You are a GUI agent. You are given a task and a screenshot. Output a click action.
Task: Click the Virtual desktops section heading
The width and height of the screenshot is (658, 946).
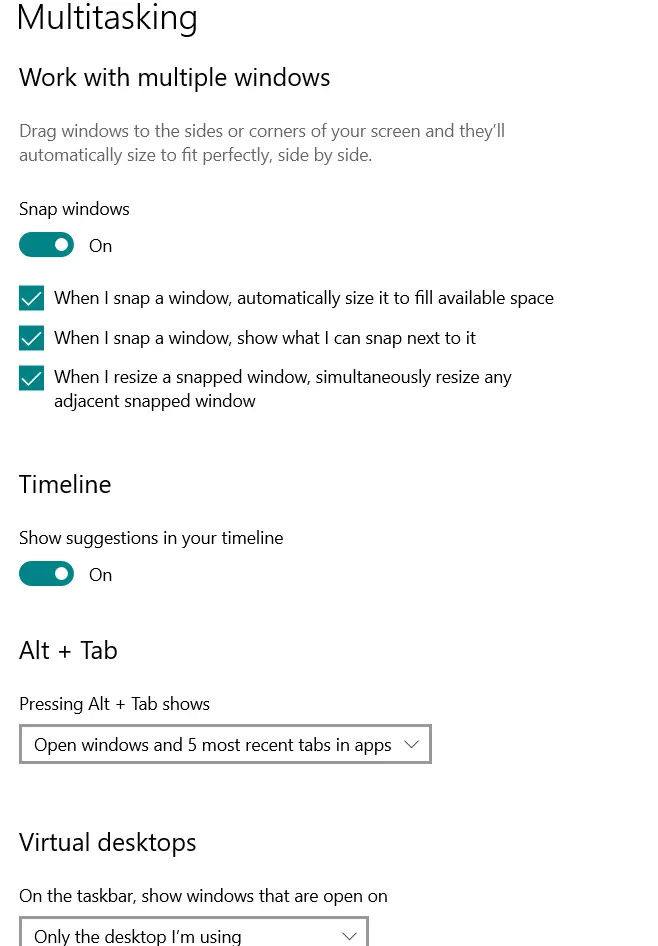coord(107,842)
